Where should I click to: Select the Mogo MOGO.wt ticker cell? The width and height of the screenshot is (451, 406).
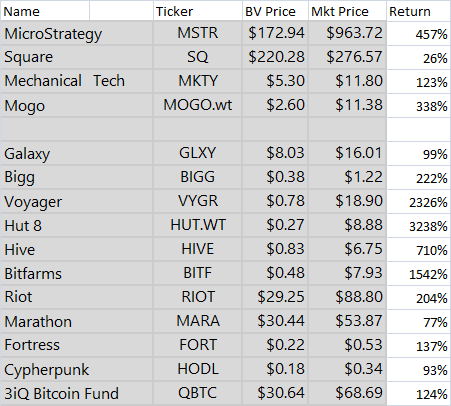click(198, 105)
